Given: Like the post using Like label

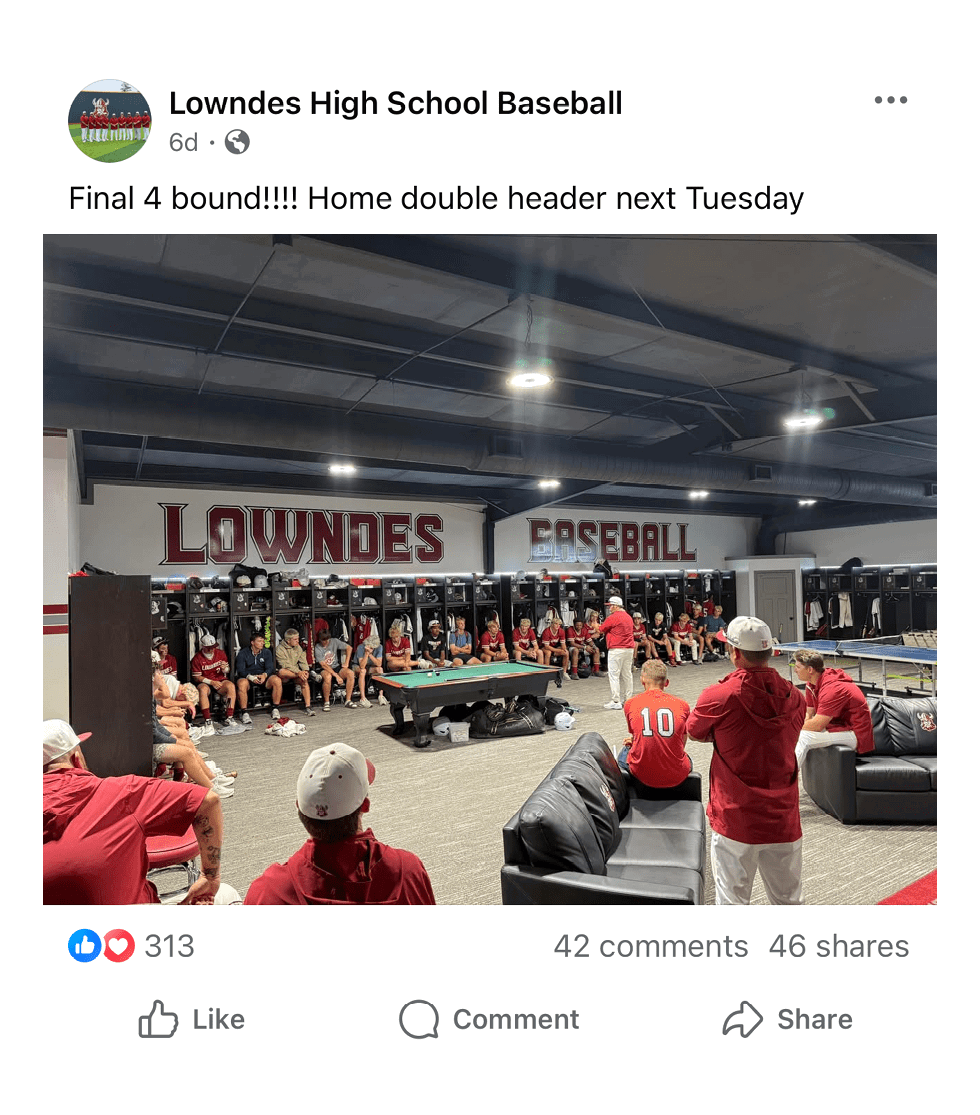Looking at the screenshot, I should (218, 1019).
